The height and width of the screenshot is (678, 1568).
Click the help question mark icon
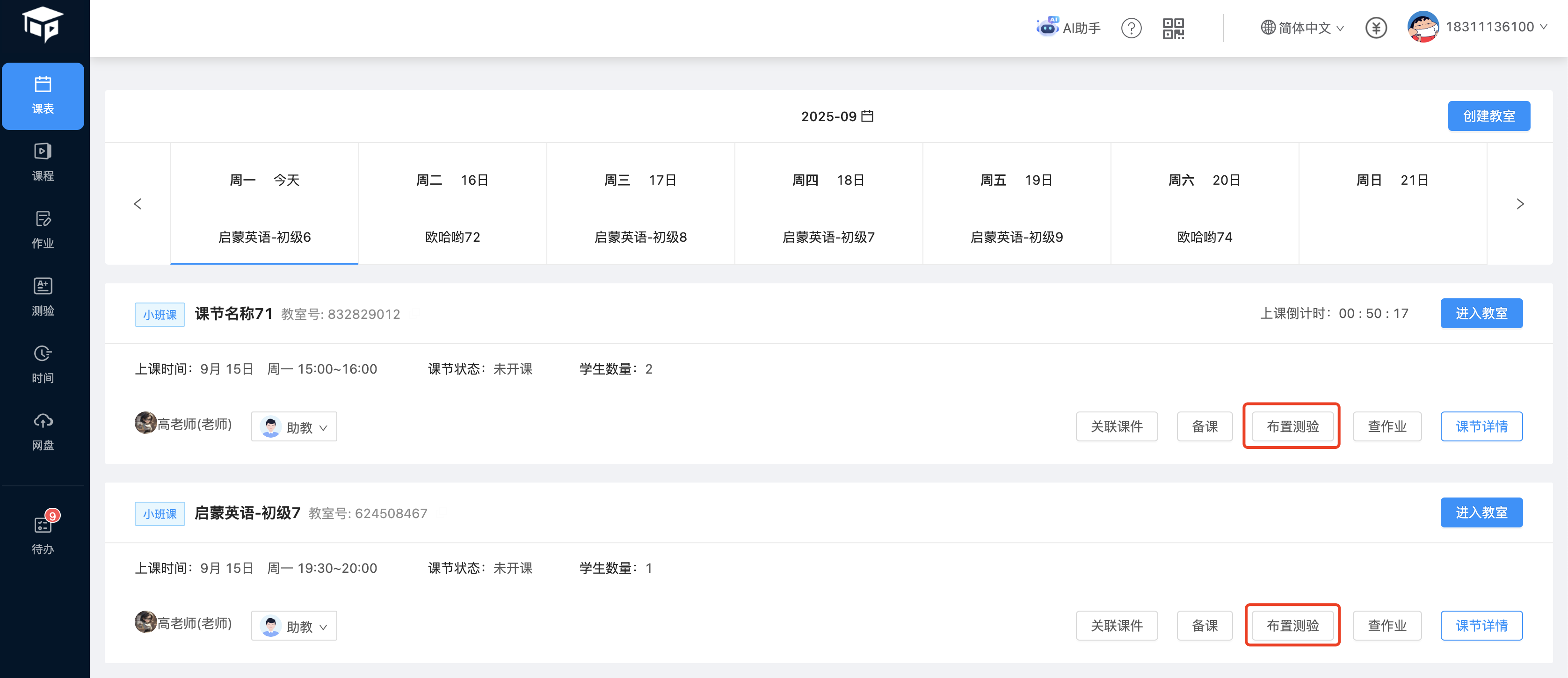pyautogui.click(x=1131, y=28)
